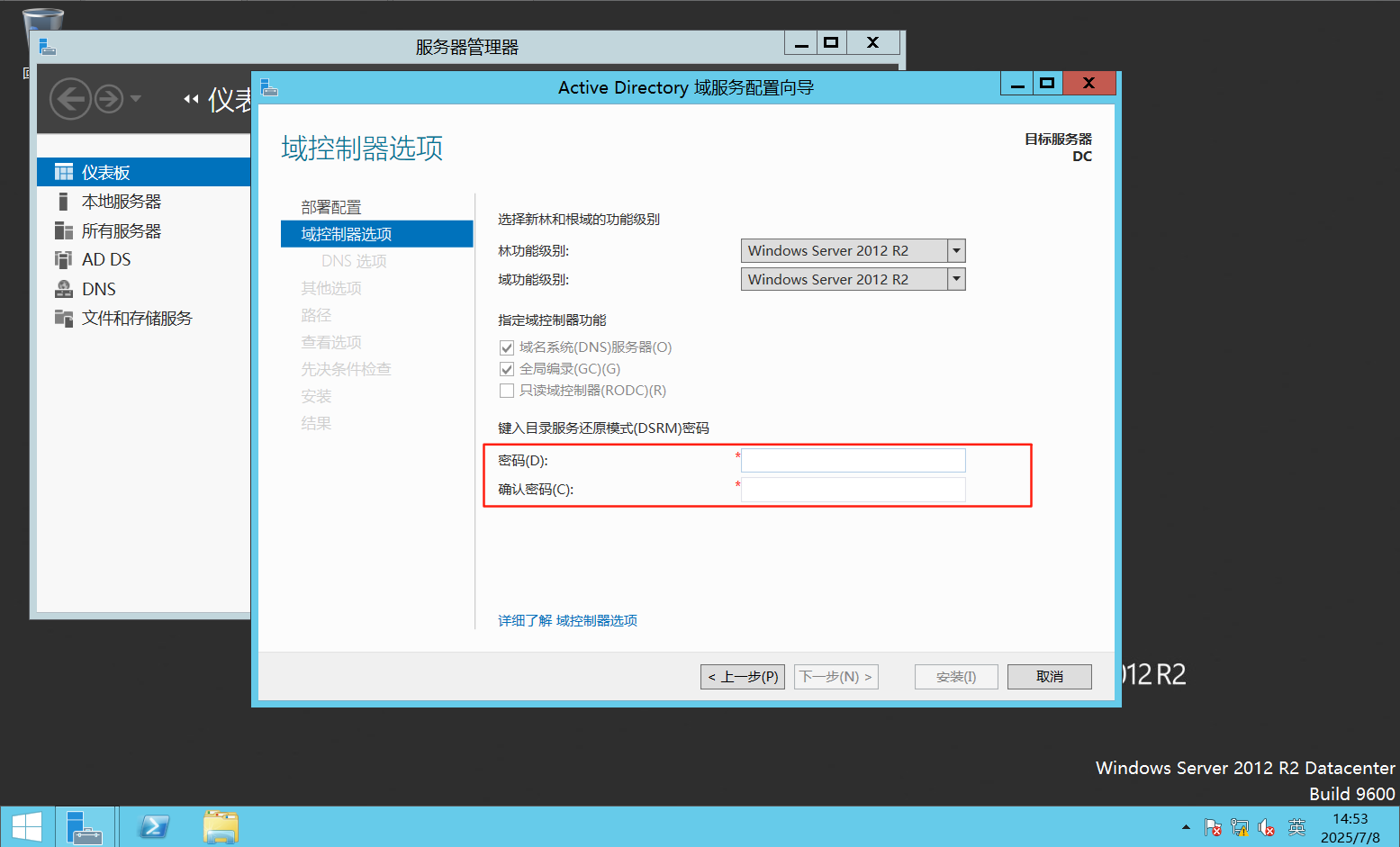Select the 域控制器选项 wizard step
This screenshot has height=847, width=1400.
click(376, 234)
